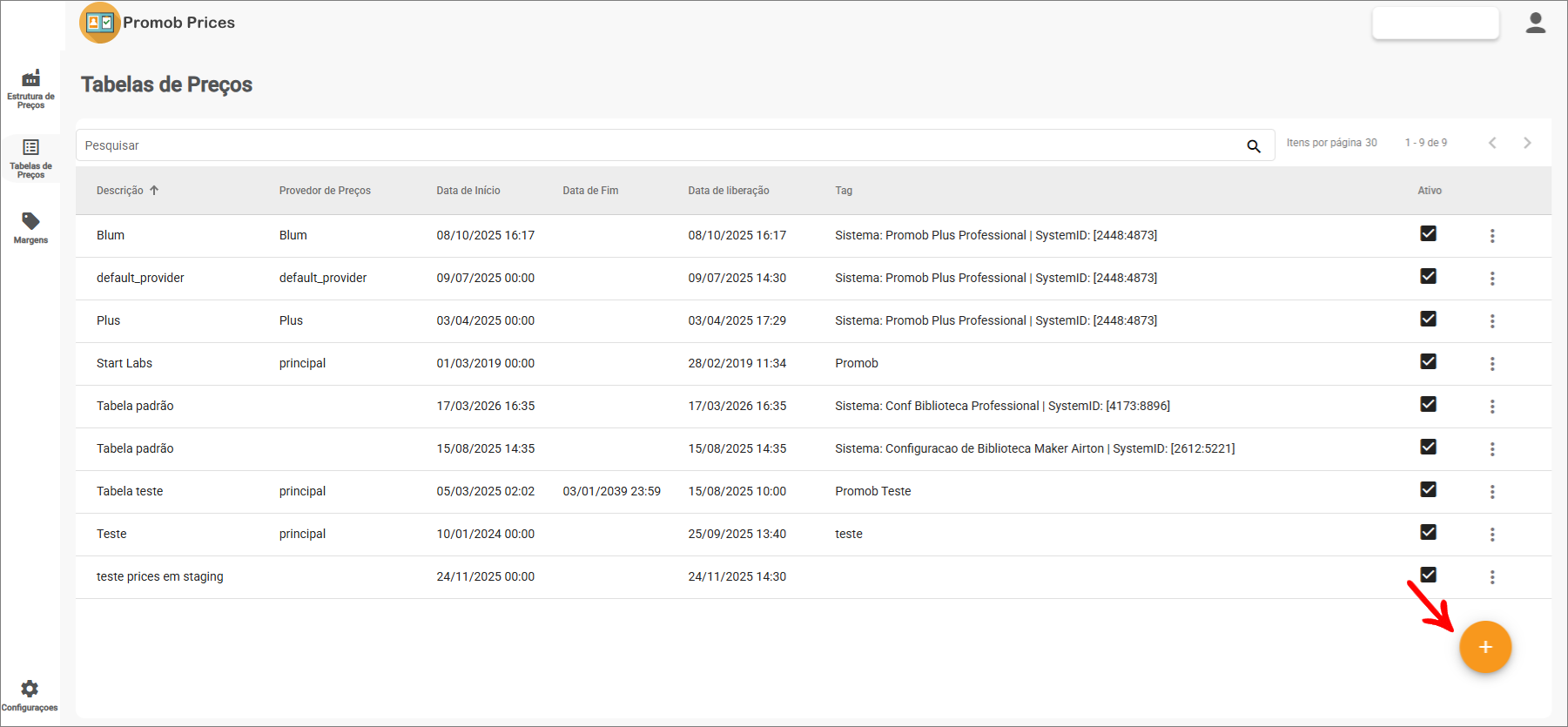1568x727 pixels.
Task: Select the Tabelas de Preços sidebar icon
Action: (x=30, y=158)
